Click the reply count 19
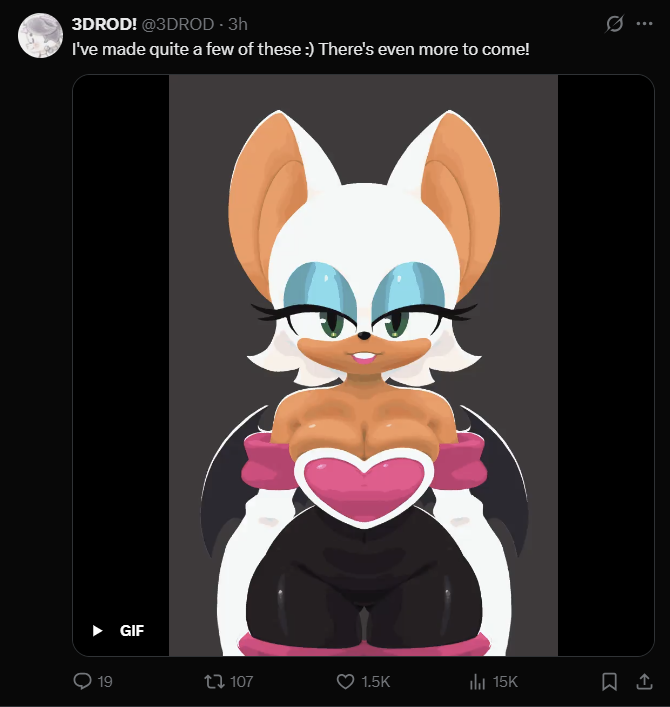The image size is (670, 707). pos(105,681)
